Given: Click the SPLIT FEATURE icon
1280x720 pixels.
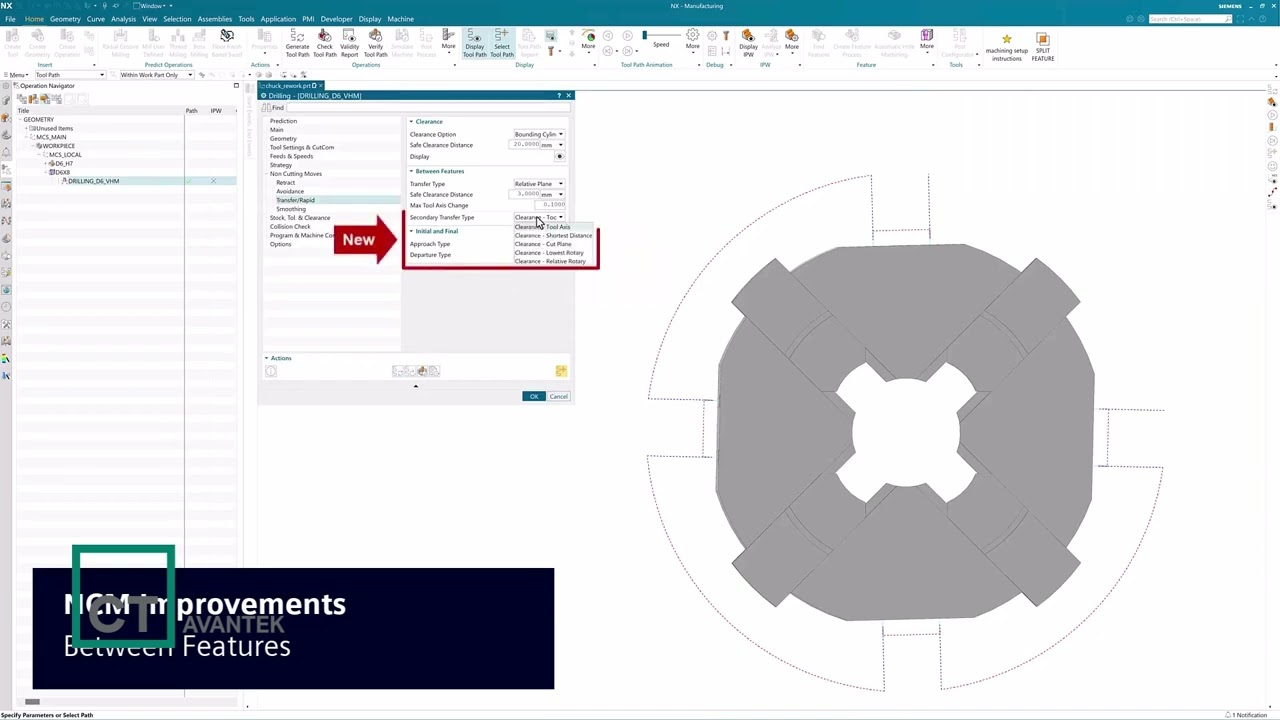Looking at the screenshot, I should (x=1042, y=40).
